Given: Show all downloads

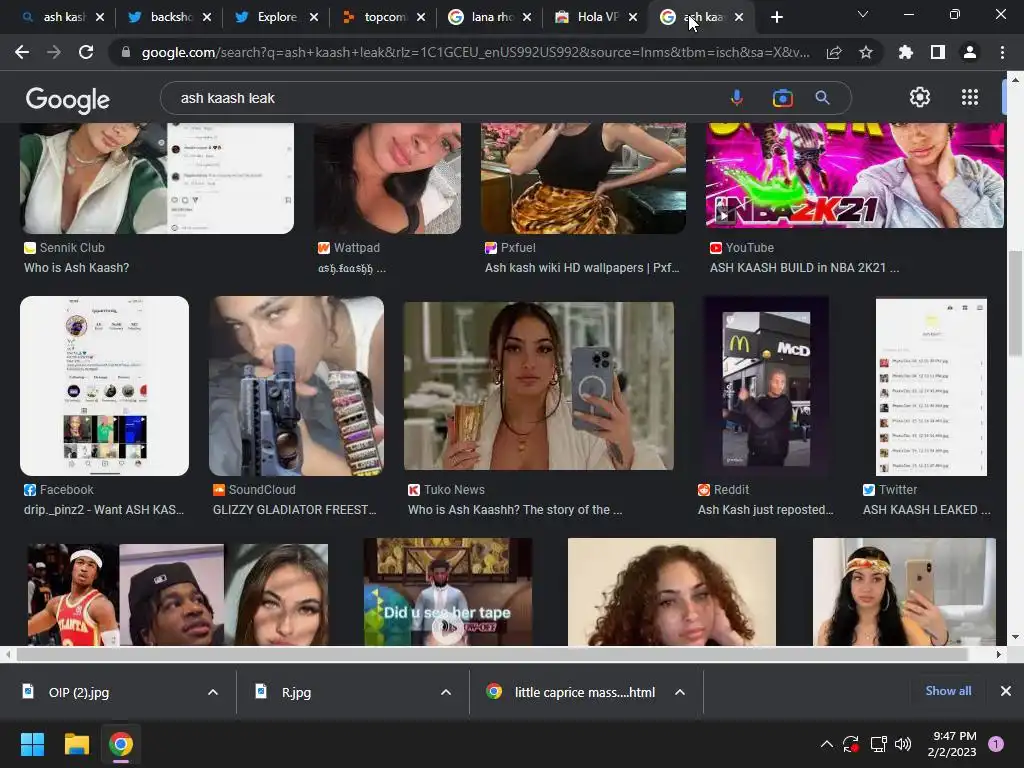Looking at the screenshot, I should 948,691.
